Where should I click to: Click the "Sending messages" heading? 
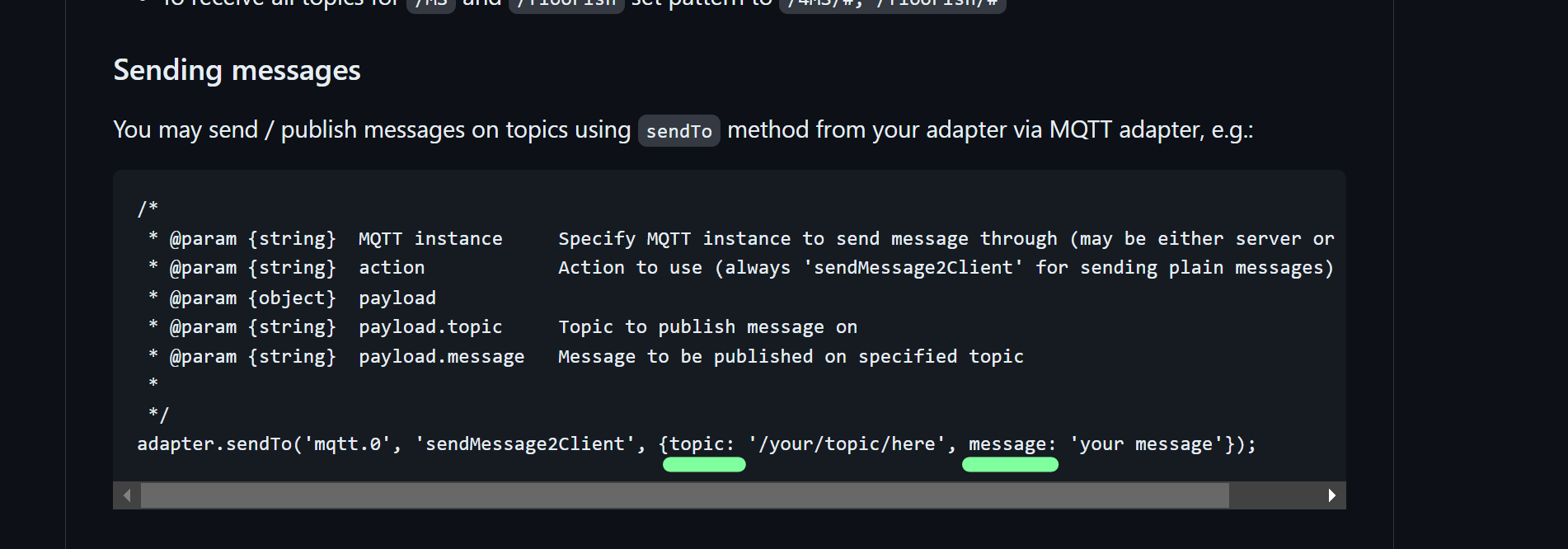pos(237,70)
